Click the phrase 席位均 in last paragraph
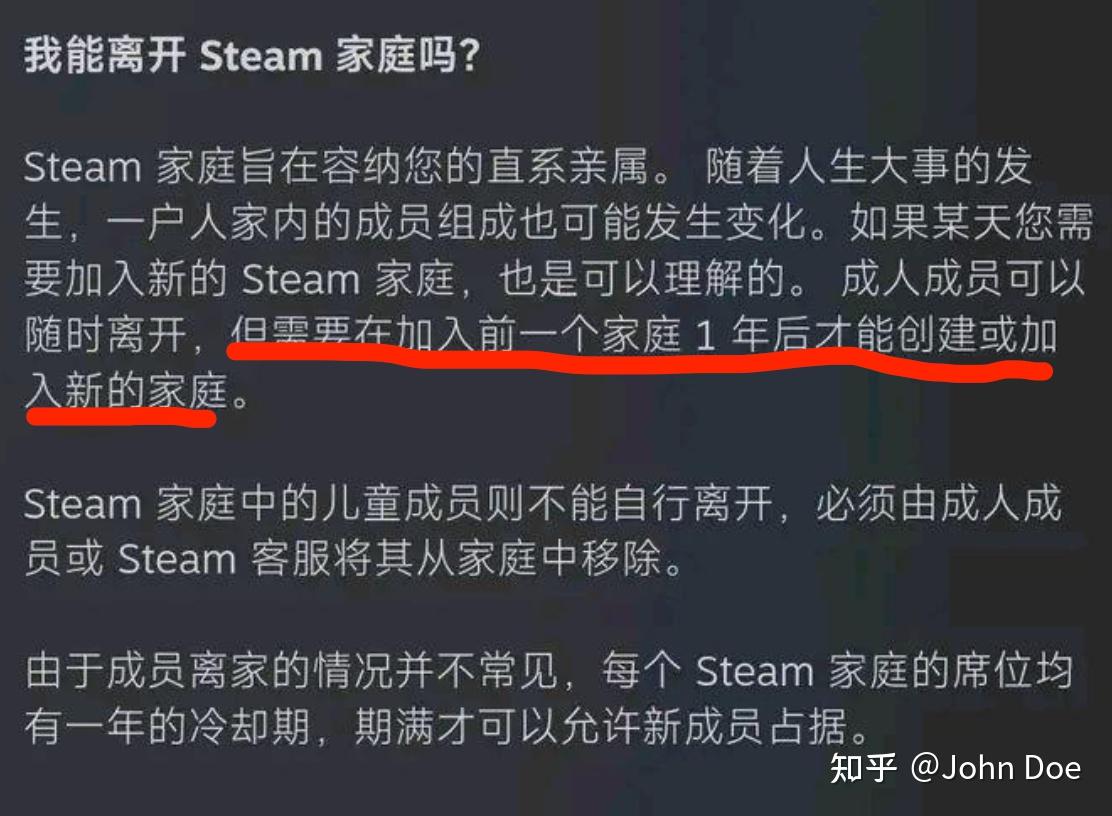The image size is (1112, 816). (x=1012, y=670)
